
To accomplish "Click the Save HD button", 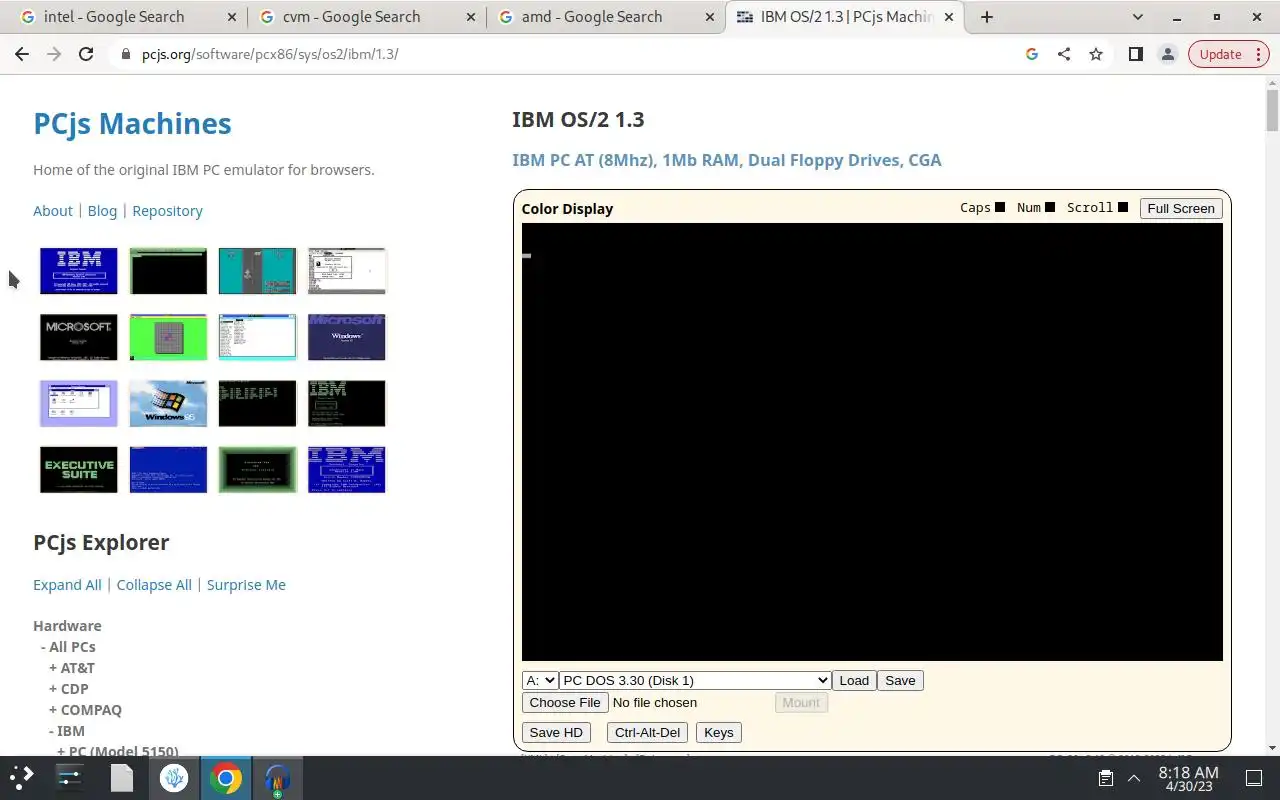I will (556, 732).
